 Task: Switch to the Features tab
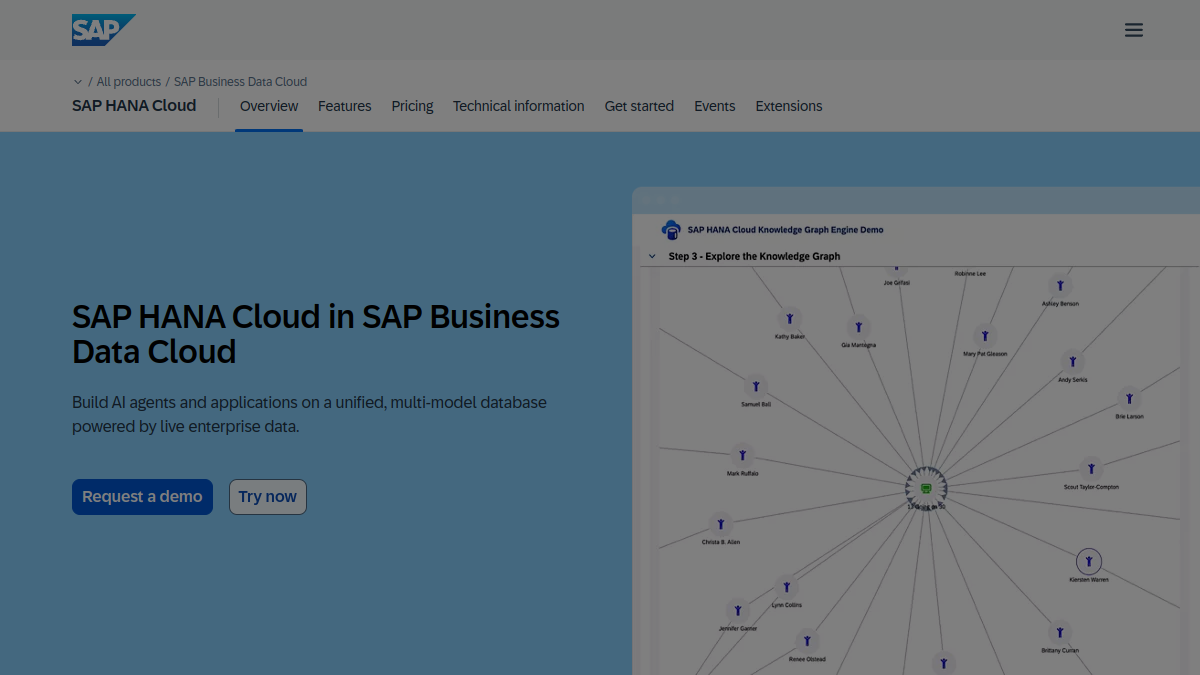(345, 106)
